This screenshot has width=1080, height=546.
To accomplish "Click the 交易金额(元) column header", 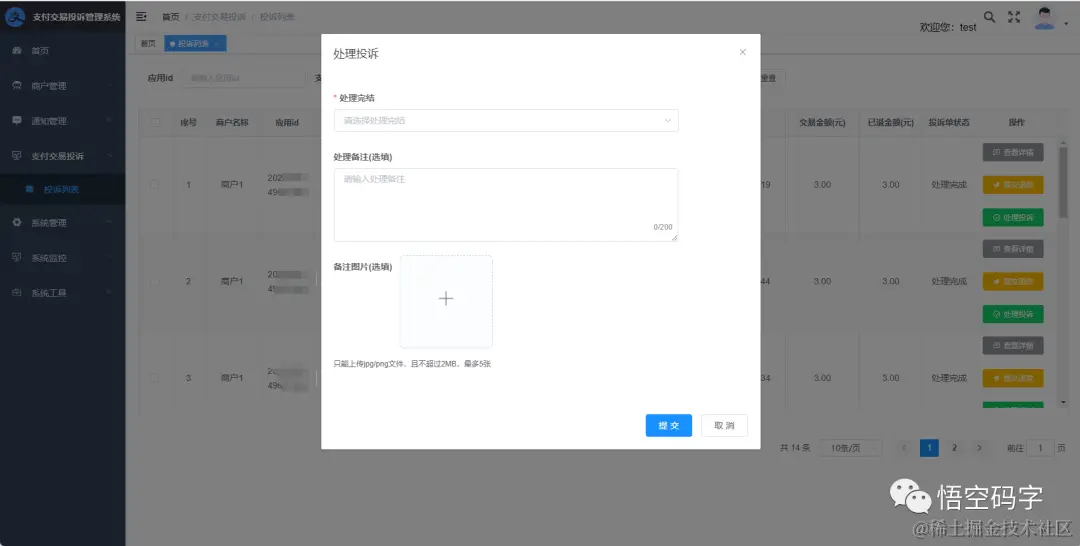I will coord(822,123).
